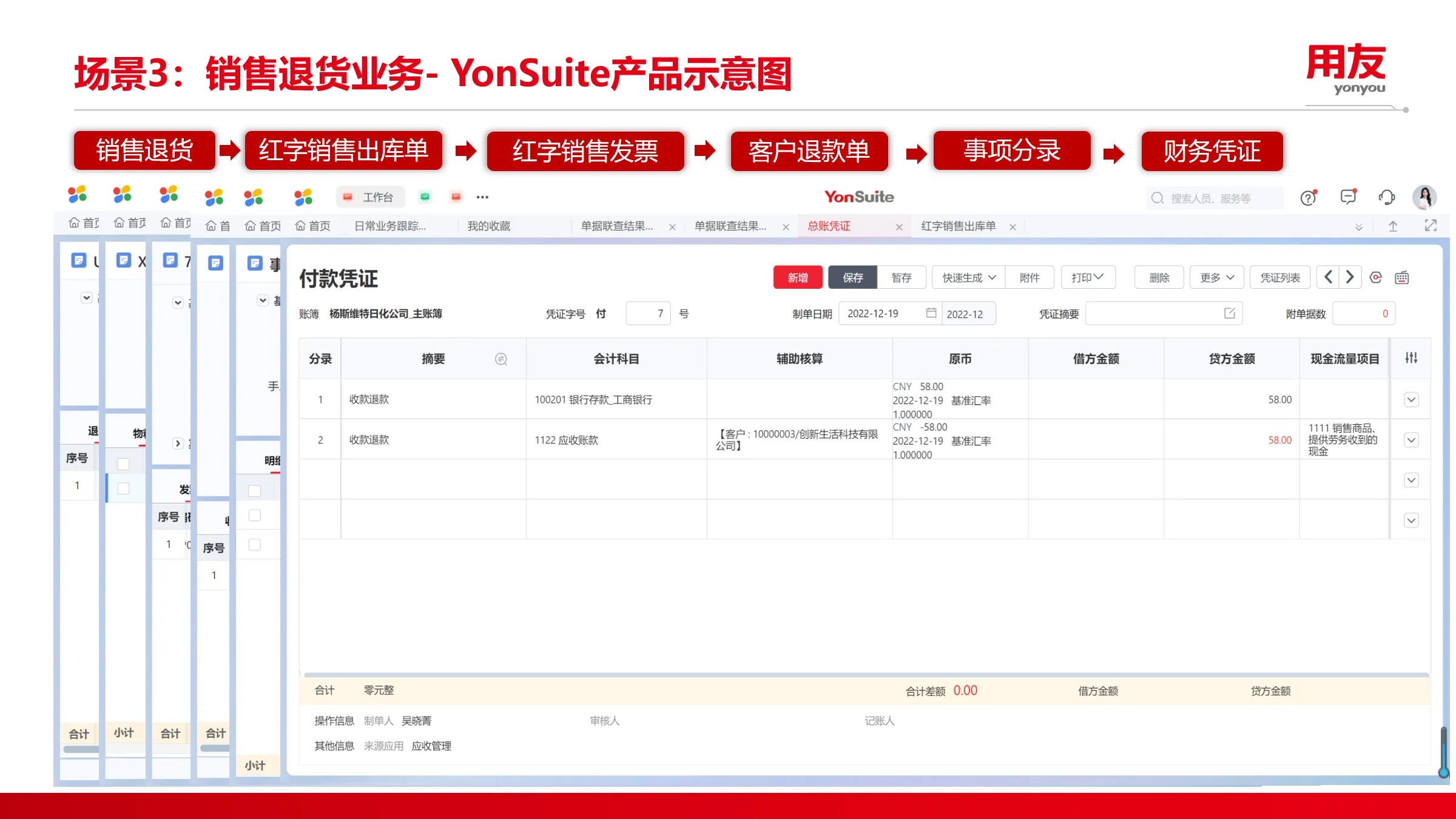The image size is (1456, 819).
Task: Click the more dots icon beside 工作台
Action: click(x=482, y=197)
